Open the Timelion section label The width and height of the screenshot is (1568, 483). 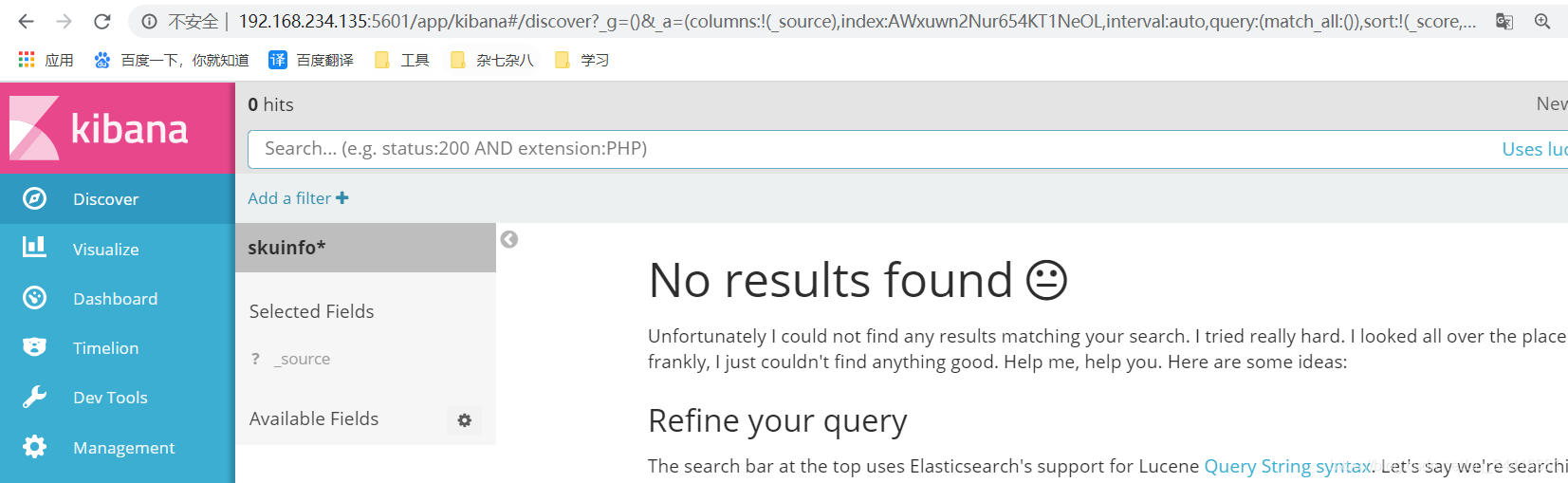[106, 348]
